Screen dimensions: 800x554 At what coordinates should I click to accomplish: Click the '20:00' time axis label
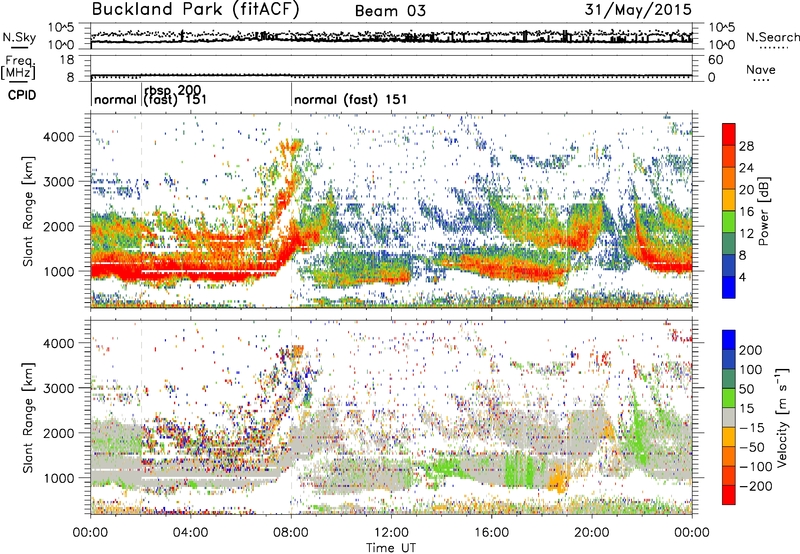(592, 533)
